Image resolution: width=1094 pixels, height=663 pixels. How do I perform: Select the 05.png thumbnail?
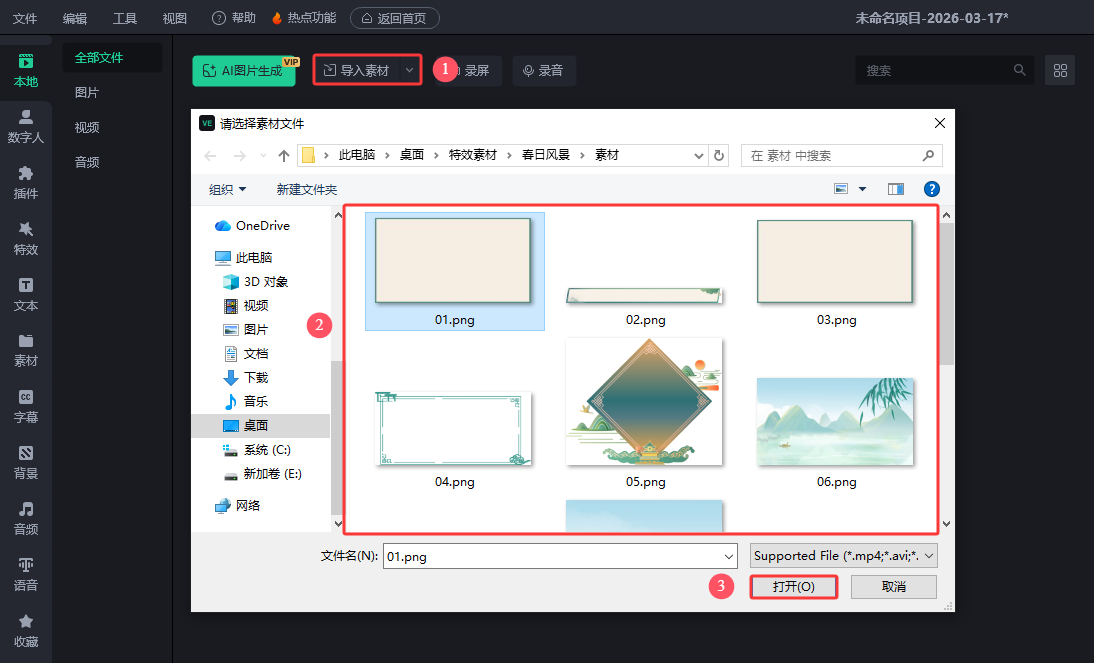[645, 403]
